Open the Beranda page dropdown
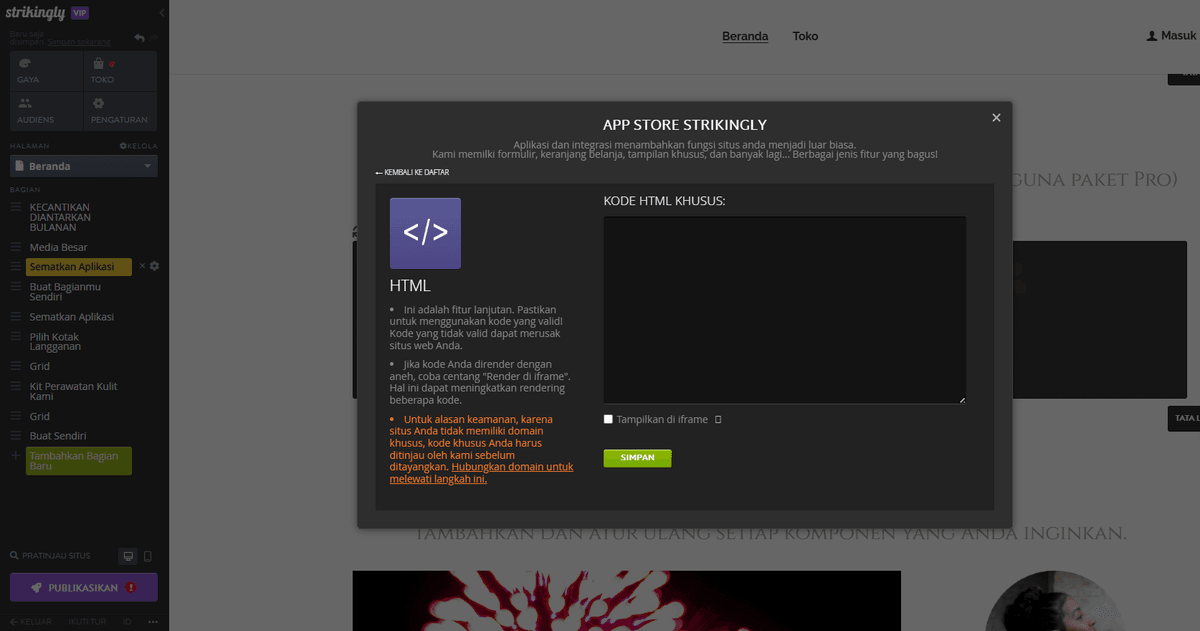 [83, 166]
